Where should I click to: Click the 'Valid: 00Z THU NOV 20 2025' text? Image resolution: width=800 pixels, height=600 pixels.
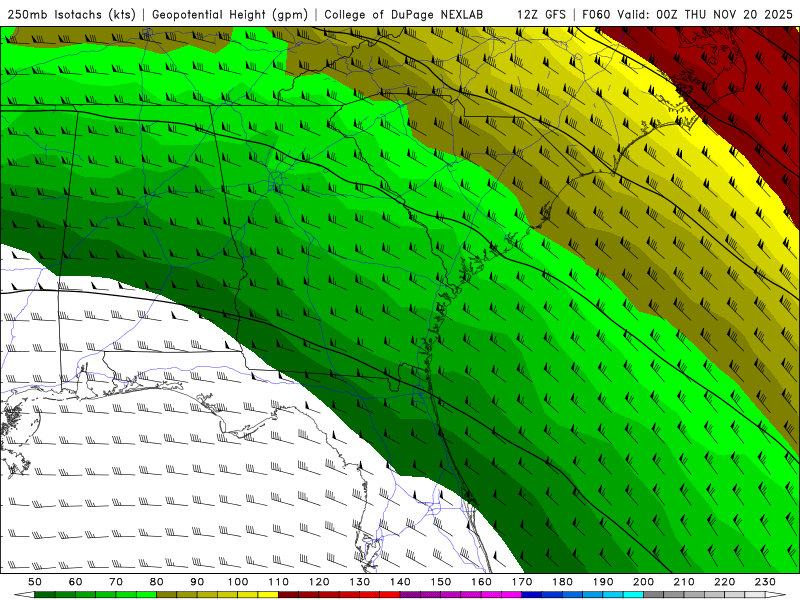(x=705, y=14)
